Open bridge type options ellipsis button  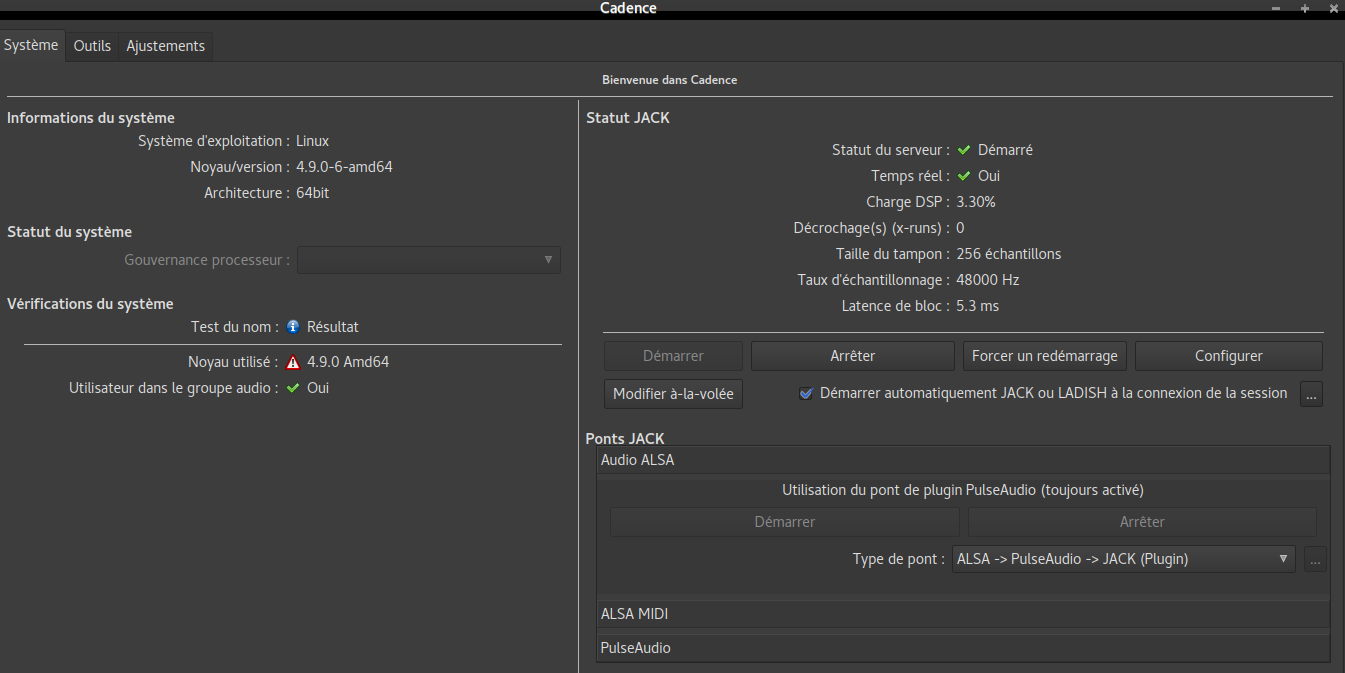(1315, 560)
